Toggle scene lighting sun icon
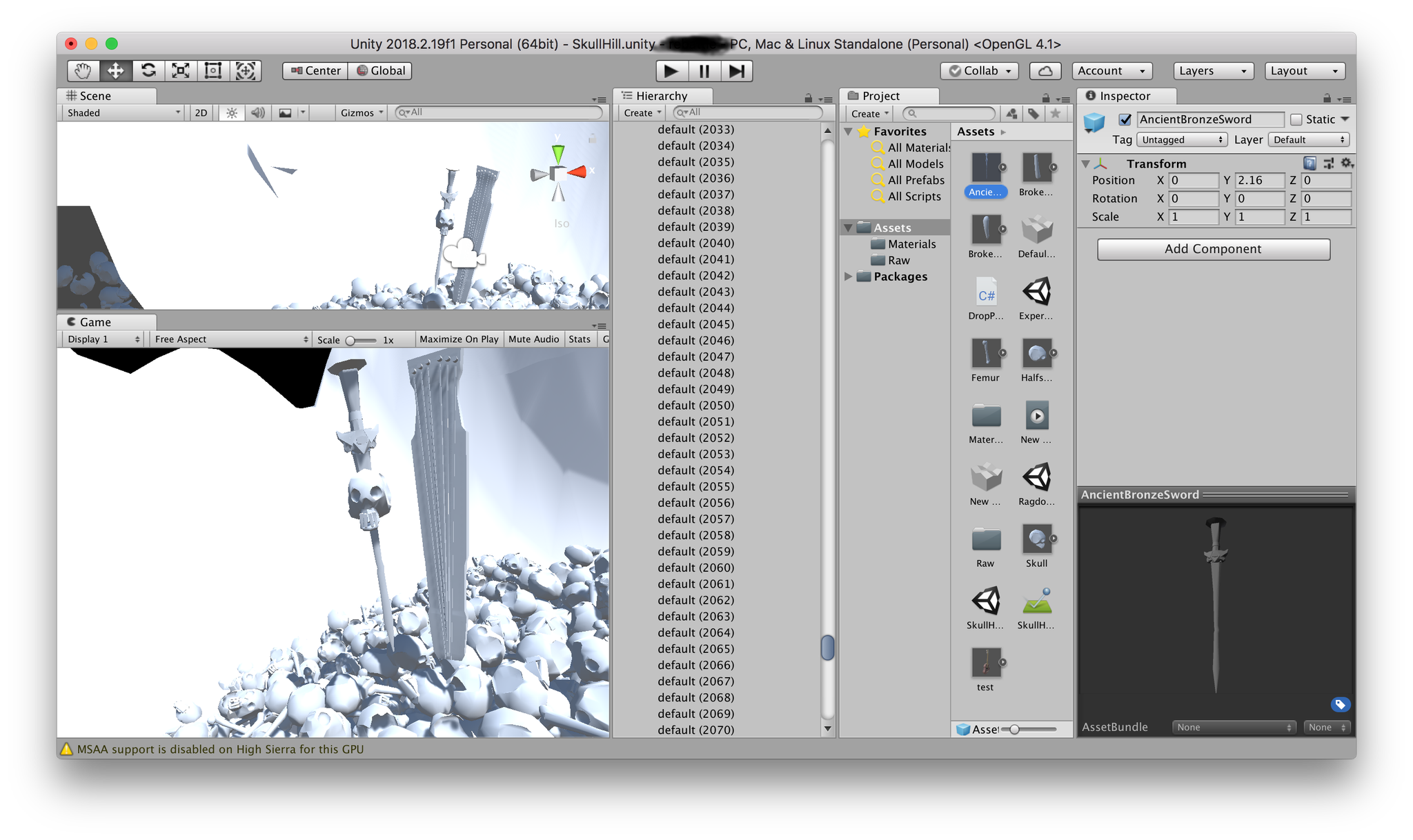1413x840 pixels. click(x=232, y=113)
